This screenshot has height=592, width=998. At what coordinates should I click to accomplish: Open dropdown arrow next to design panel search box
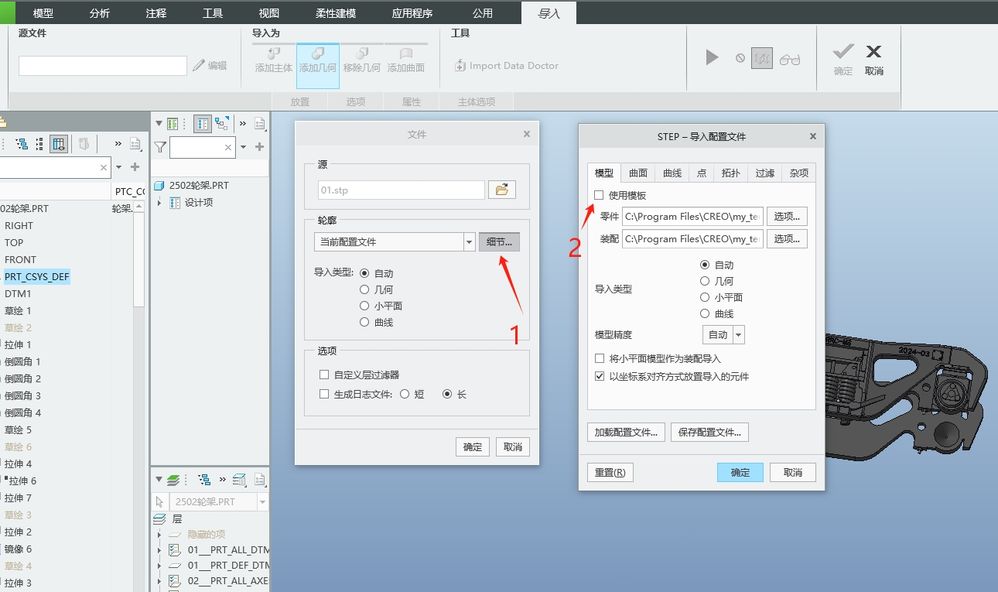tap(243, 147)
